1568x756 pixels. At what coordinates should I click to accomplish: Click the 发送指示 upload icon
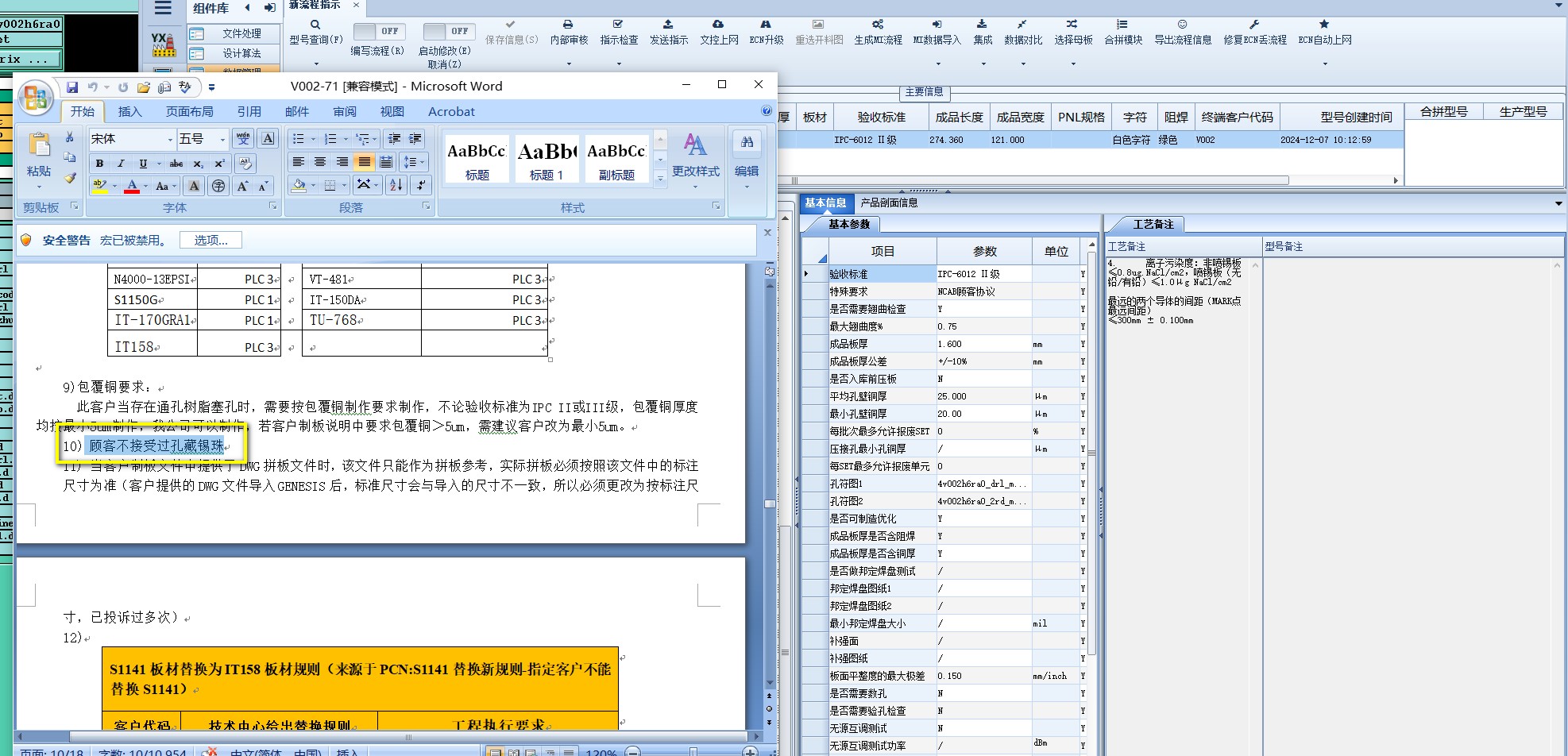point(668,25)
